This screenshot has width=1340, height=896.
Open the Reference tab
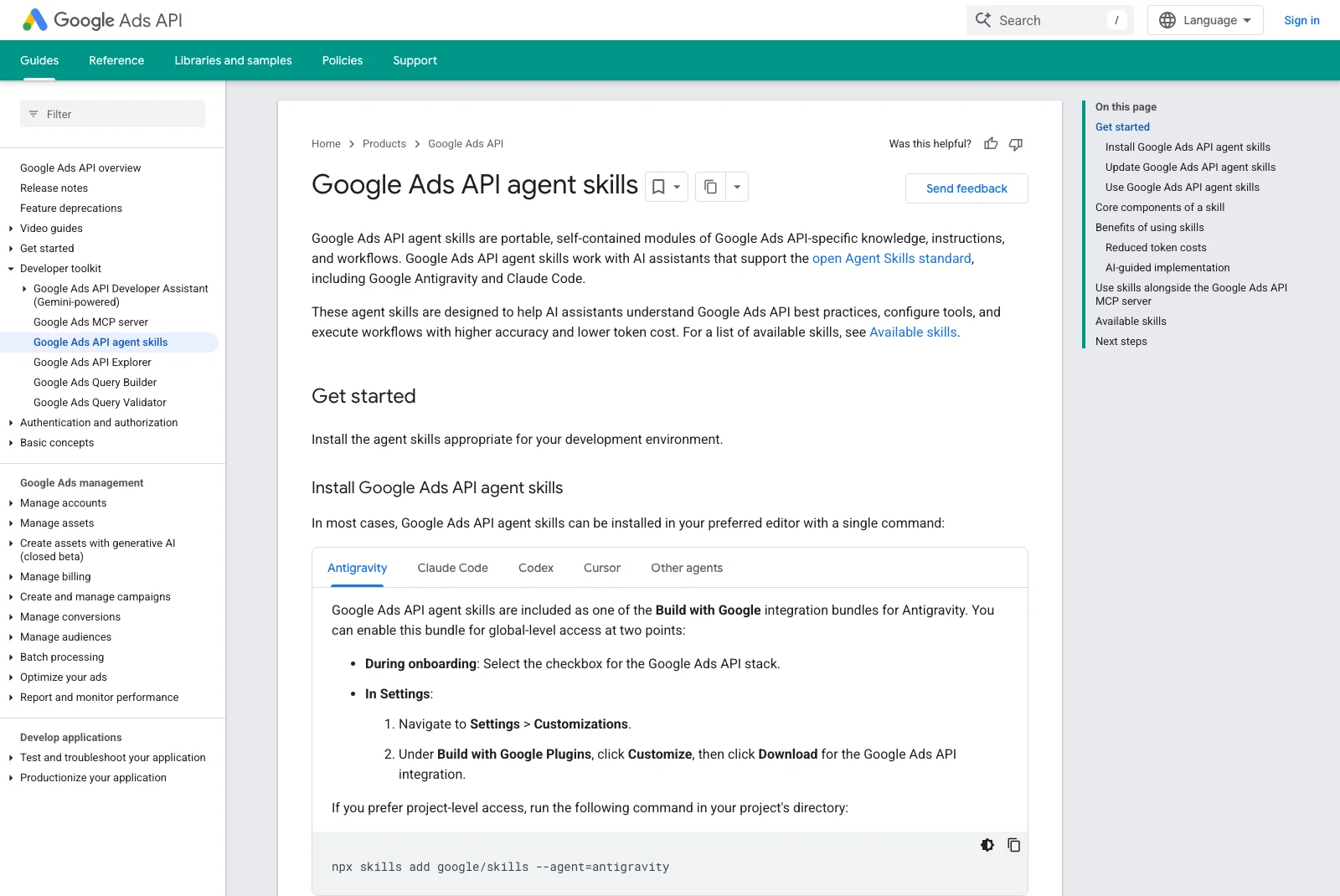click(x=116, y=60)
